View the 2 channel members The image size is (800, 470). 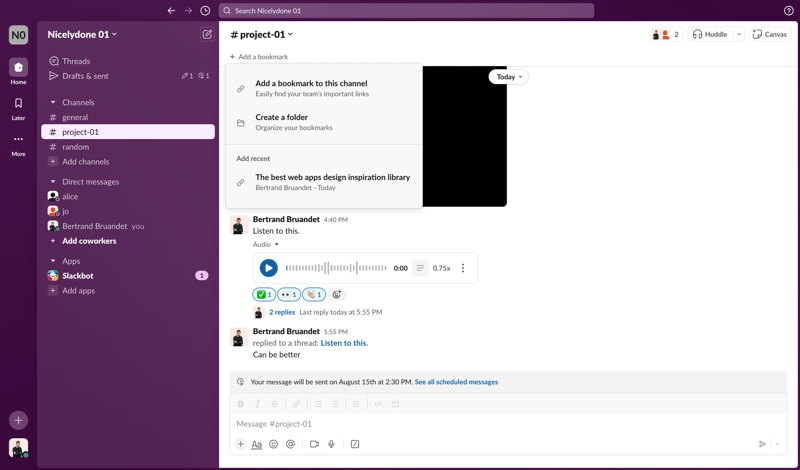pyautogui.click(x=666, y=34)
